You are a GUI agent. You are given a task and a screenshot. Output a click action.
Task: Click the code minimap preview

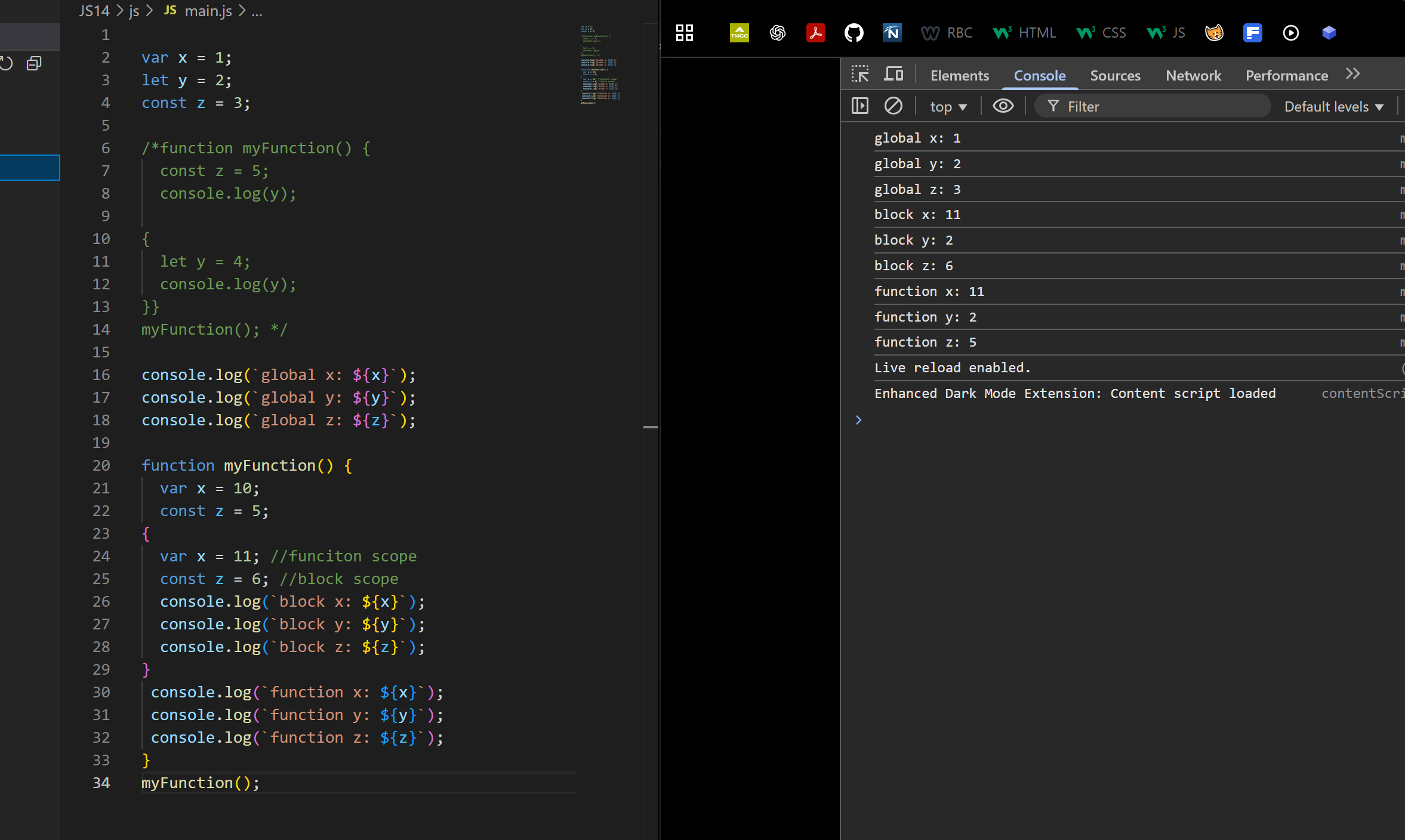click(599, 66)
